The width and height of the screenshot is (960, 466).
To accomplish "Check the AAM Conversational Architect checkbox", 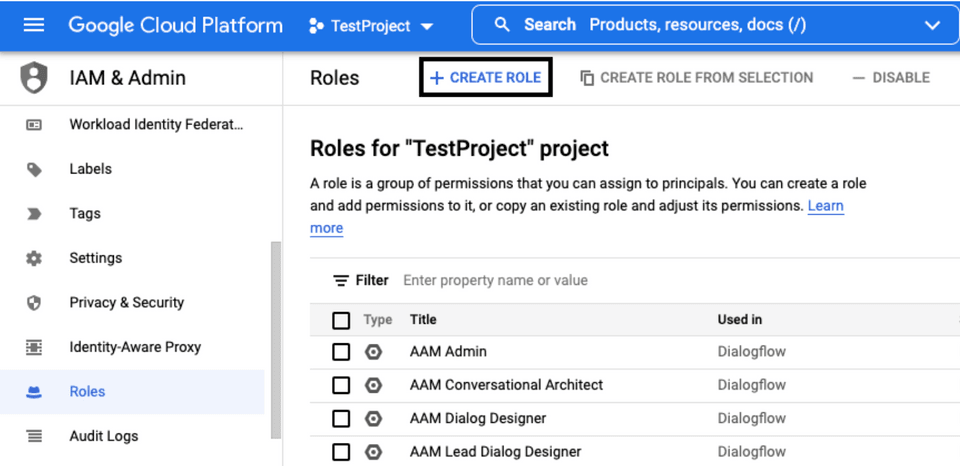I will (341, 385).
